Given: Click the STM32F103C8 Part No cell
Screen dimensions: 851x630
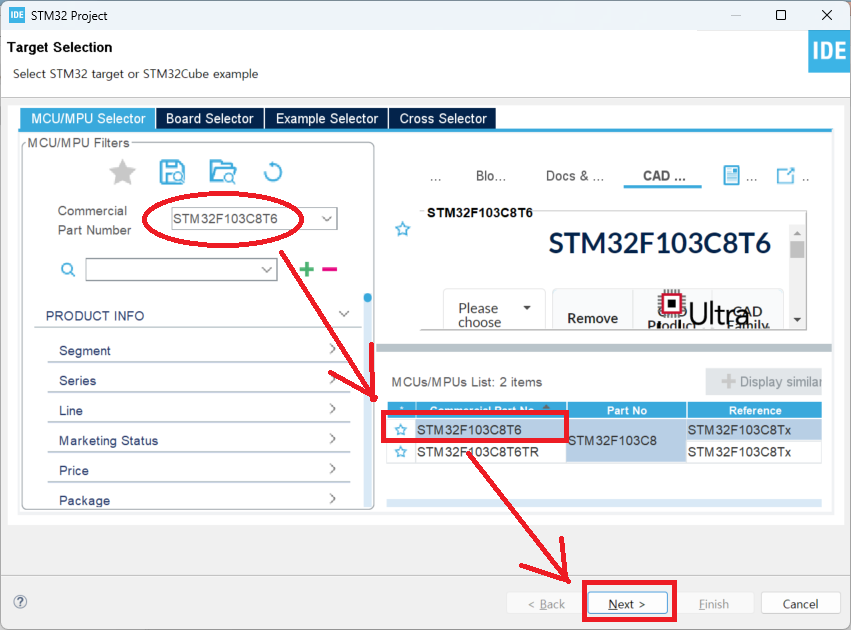Looking at the screenshot, I should click(626, 440).
